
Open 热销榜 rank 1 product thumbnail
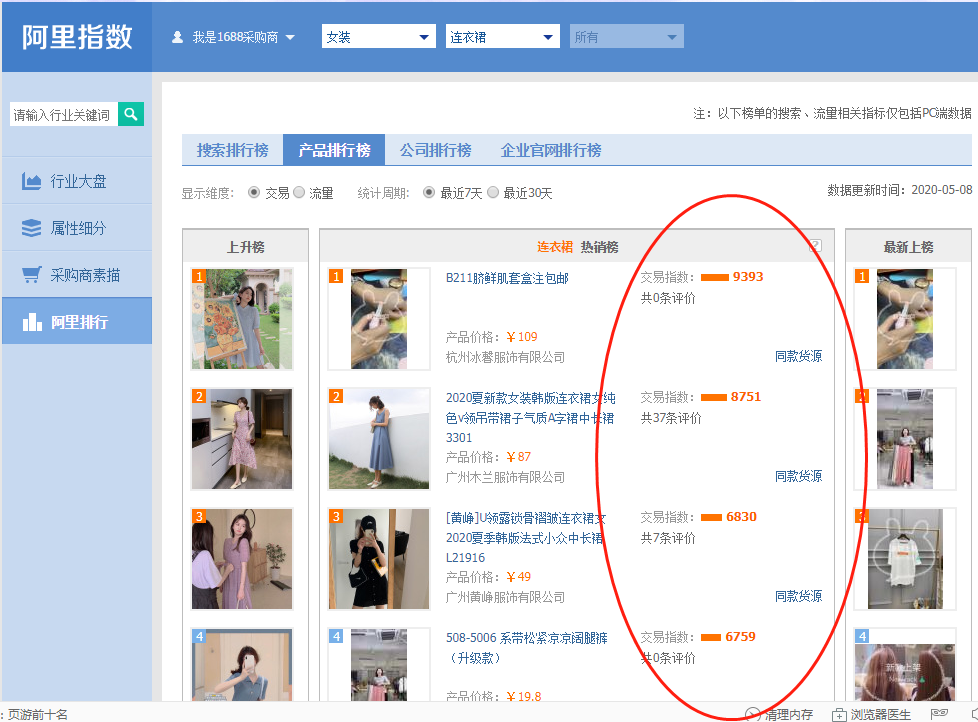pyautogui.click(x=379, y=319)
